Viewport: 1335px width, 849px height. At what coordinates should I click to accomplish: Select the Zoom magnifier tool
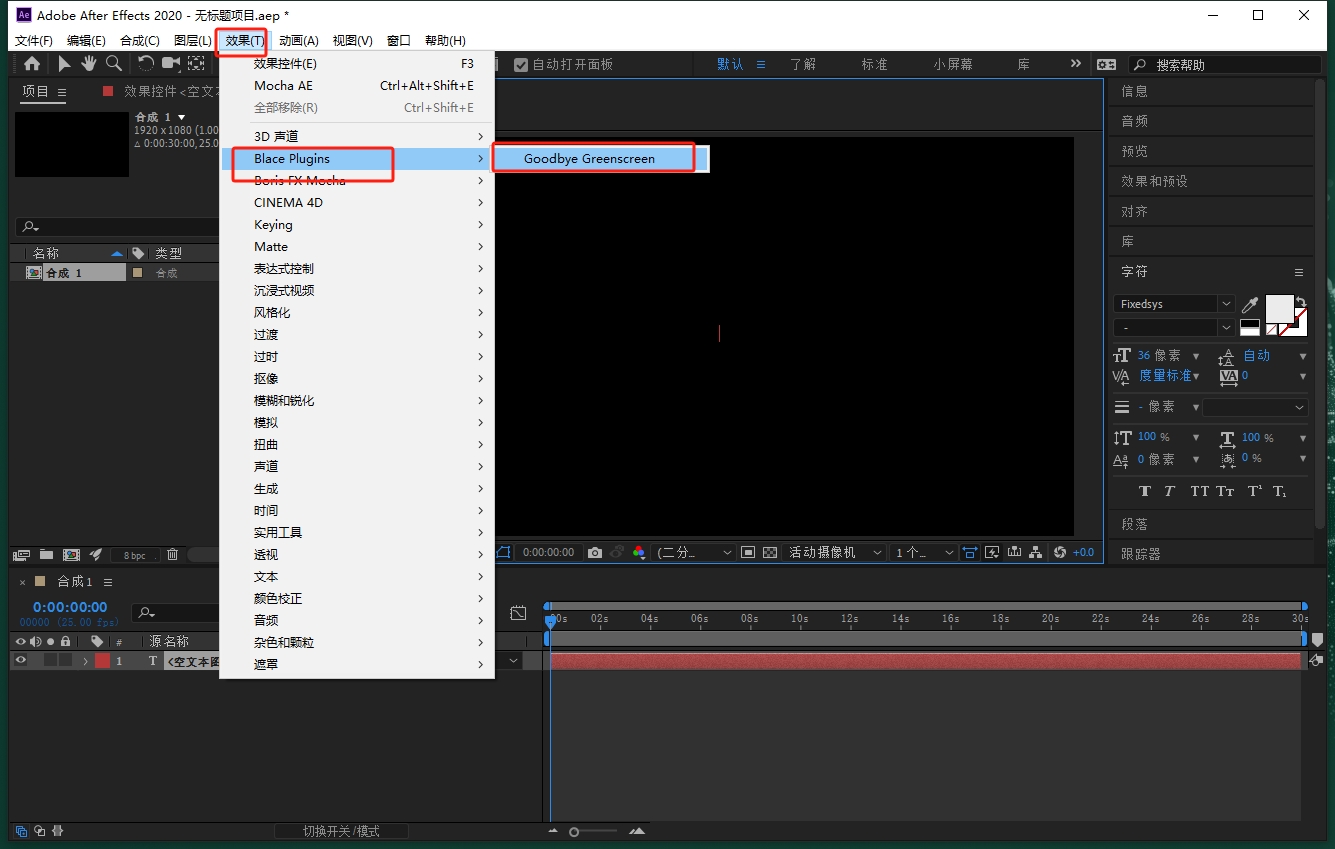114,64
